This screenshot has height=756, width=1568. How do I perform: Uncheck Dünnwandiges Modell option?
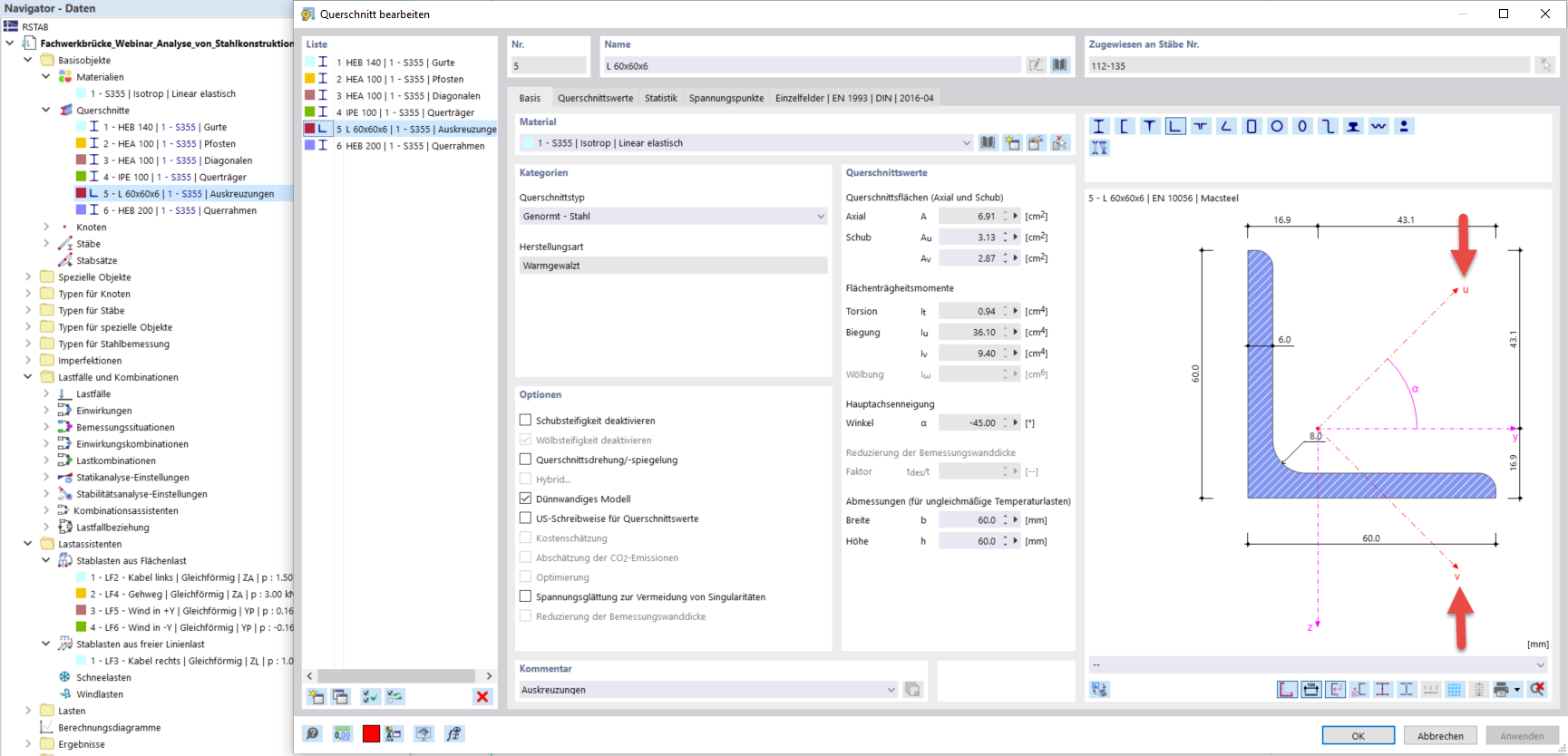point(525,499)
